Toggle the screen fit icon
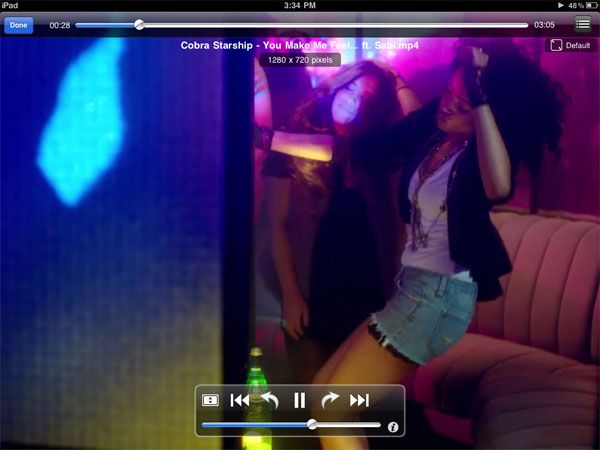 (x=210, y=400)
